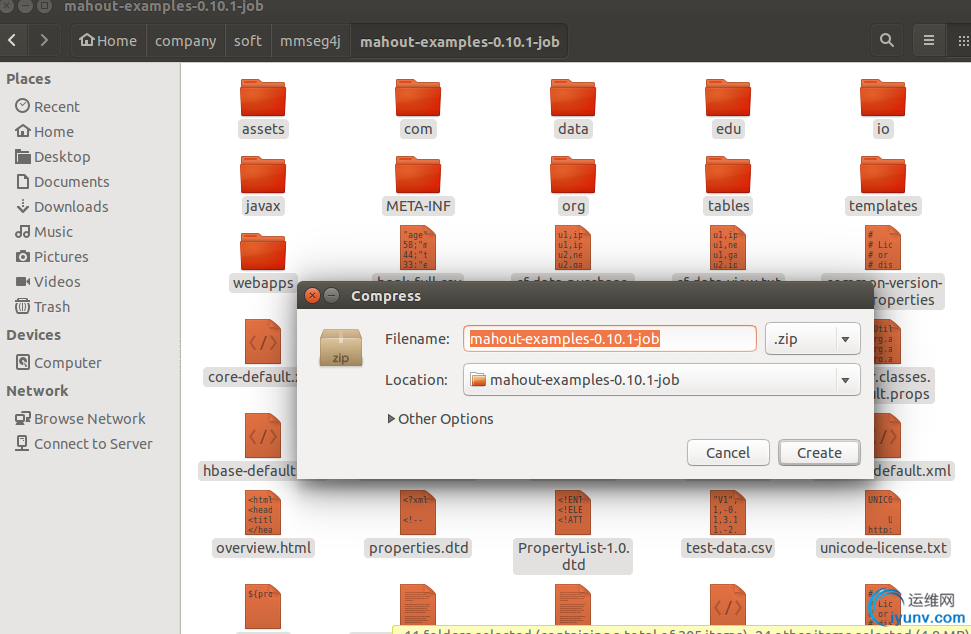Click the 'properties.dtd' file name
971x634 pixels.
[x=419, y=548]
